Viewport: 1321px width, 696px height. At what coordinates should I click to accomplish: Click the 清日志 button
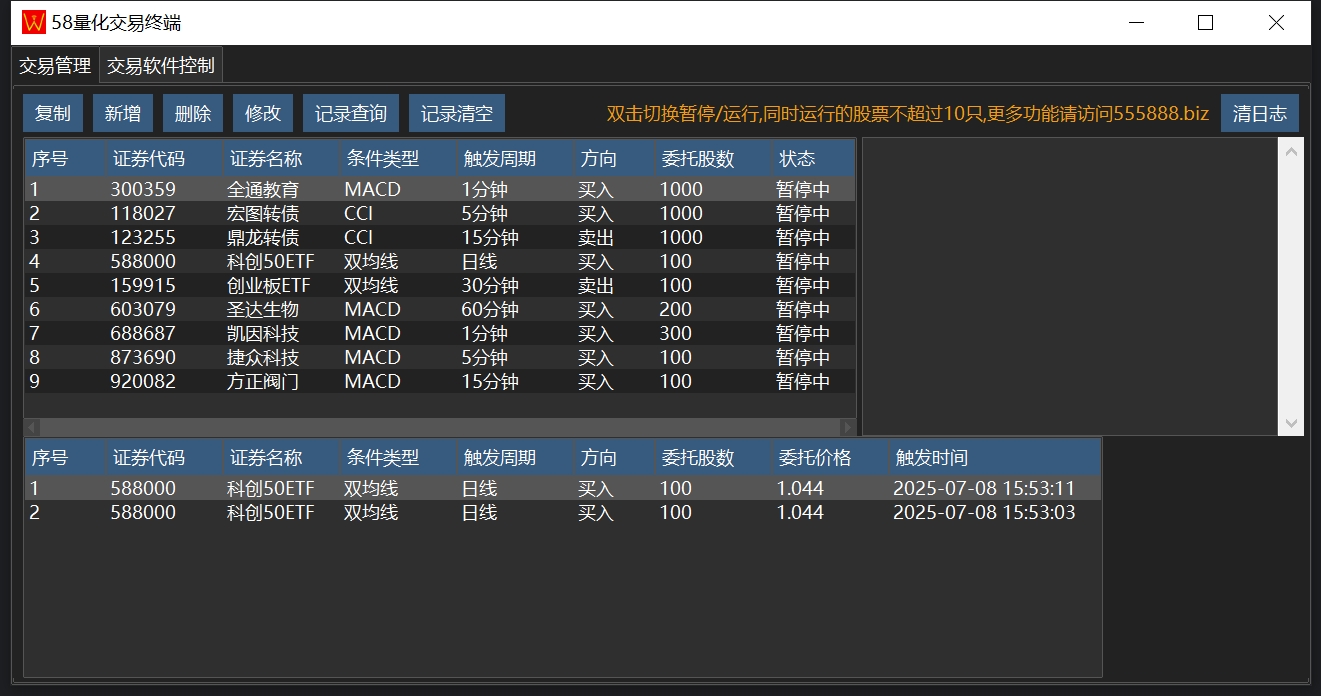(1259, 114)
